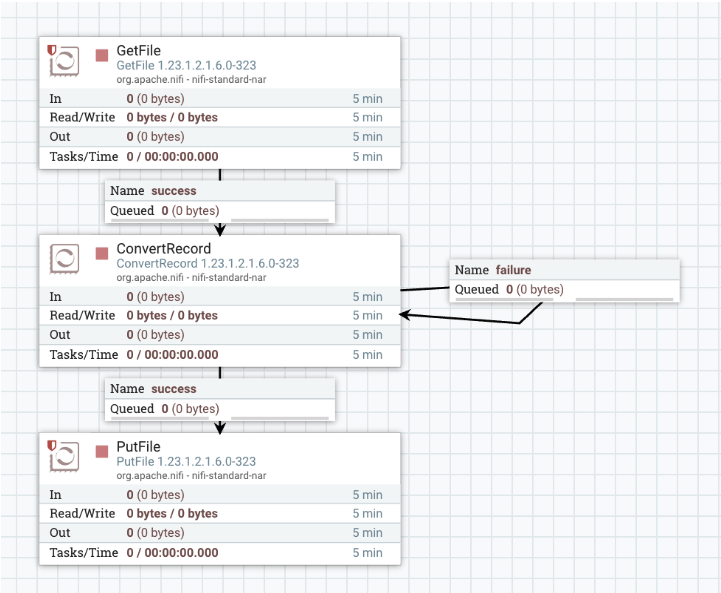The height and width of the screenshot is (593, 721).
Task: Click the arrowhead entering the PutFile processor
Action: click(x=220, y=428)
